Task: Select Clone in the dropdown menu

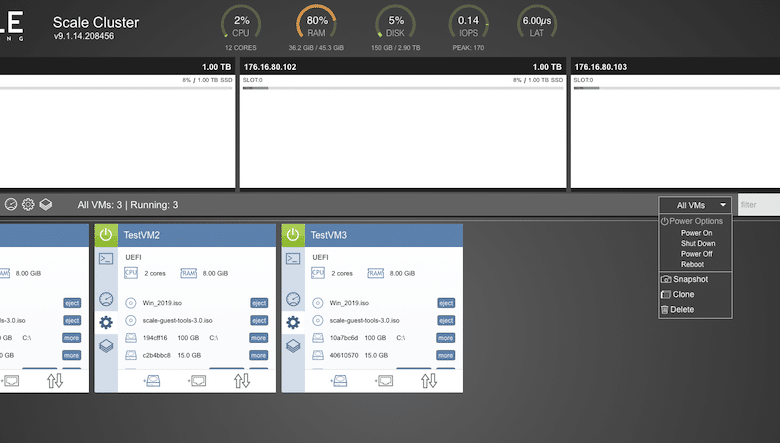Action: (678, 294)
